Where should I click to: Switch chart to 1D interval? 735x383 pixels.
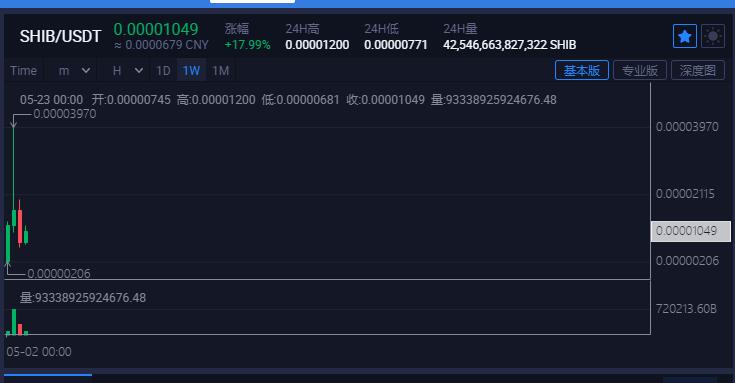(163, 71)
